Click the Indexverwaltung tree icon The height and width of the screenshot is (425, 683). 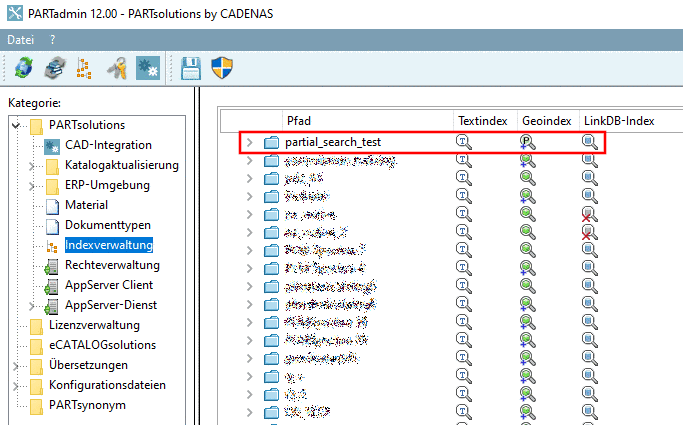[x=52, y=247]
